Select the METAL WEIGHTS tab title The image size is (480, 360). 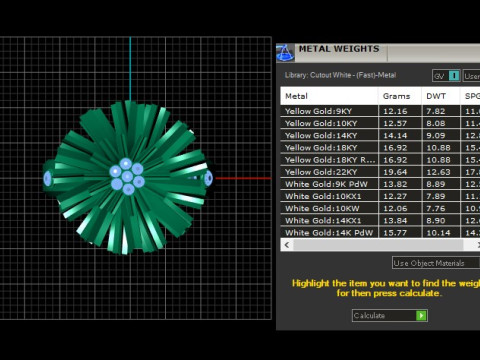(339, 49)
